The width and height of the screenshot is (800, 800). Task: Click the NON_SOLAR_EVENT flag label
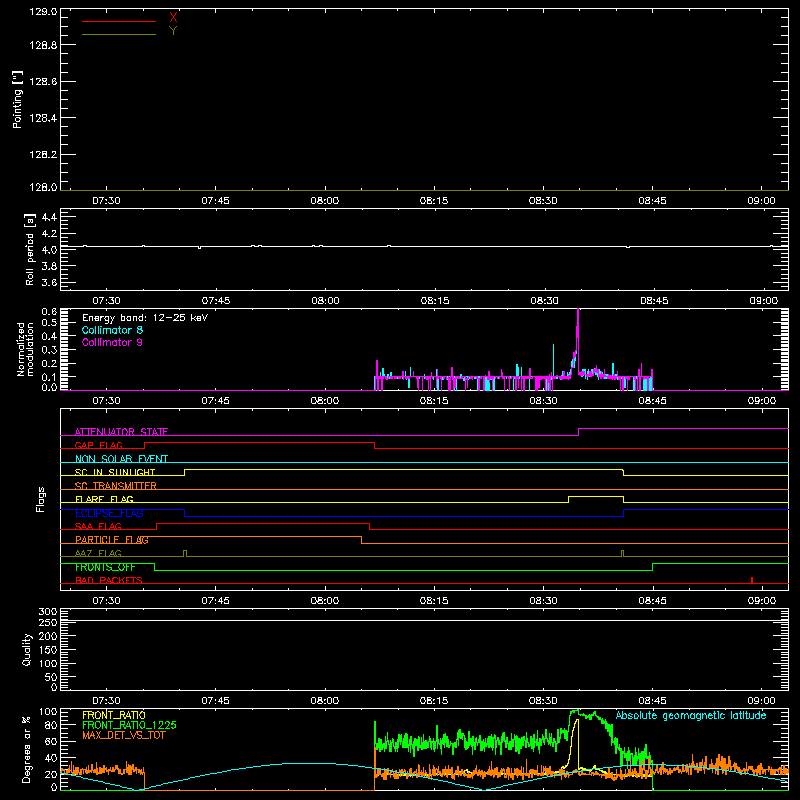[x=121, y=459]
